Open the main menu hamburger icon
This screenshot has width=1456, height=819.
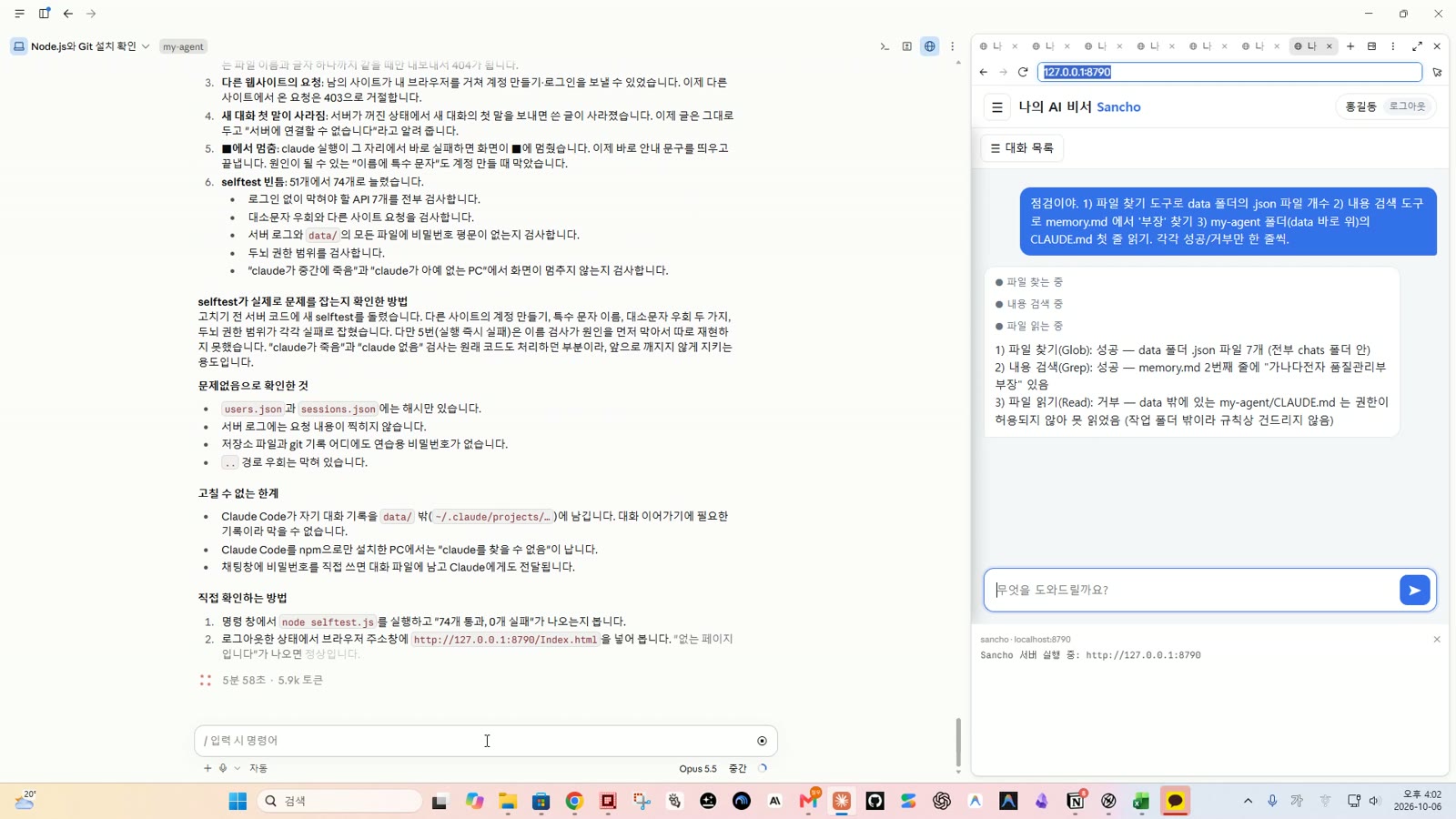pyautogui.click(x=19, y=14)
